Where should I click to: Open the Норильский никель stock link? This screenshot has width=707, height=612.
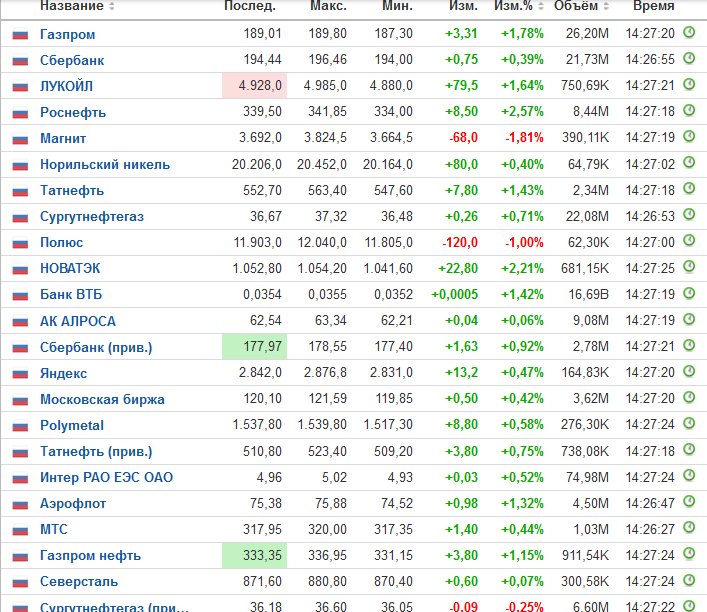coord(105,165)
